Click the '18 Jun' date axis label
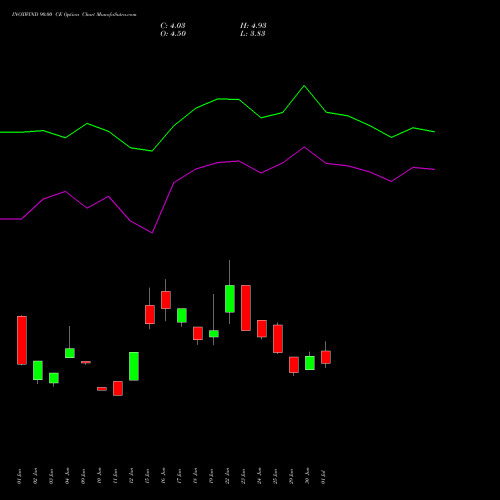This screenshot has width=500, height=500. (195, 476)
